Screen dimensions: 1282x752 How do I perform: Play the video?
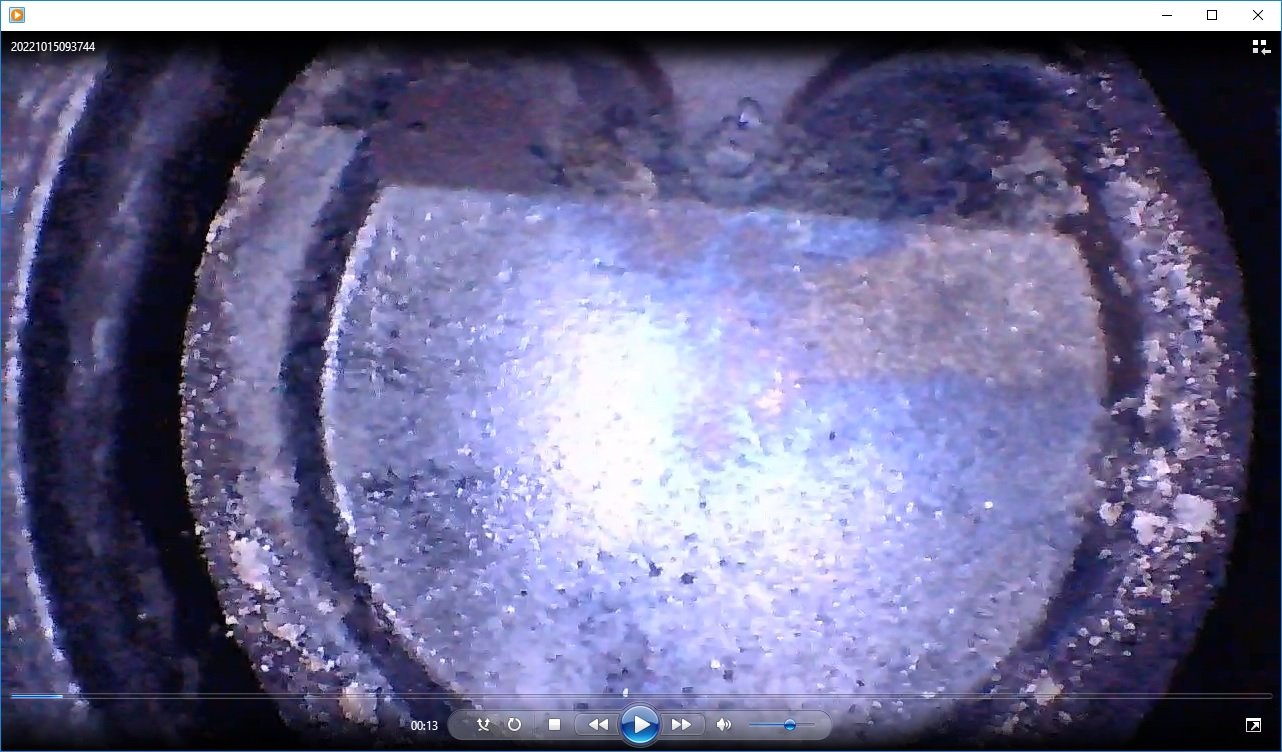click(x=640, y=725)
